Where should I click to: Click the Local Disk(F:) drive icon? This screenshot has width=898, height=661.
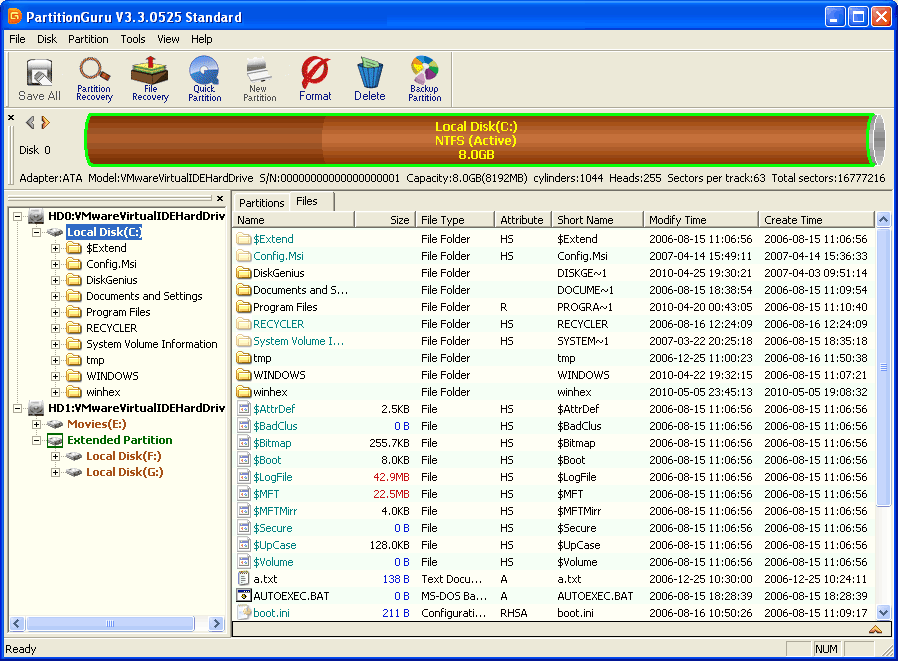[x=74, y=456]
